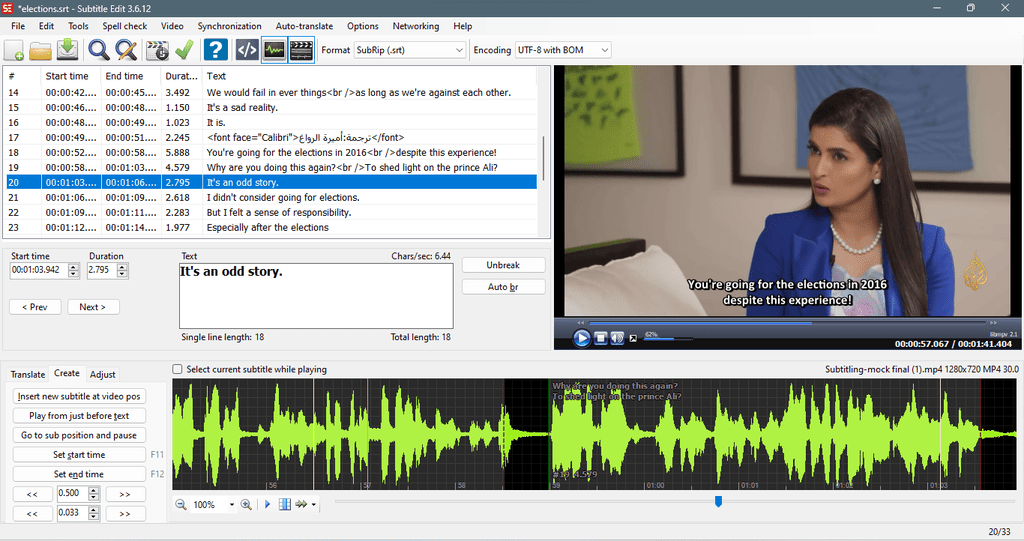Open Find with the magnifier icon
The width and height of the screenshot is (1024, 541).
(99, 50)
